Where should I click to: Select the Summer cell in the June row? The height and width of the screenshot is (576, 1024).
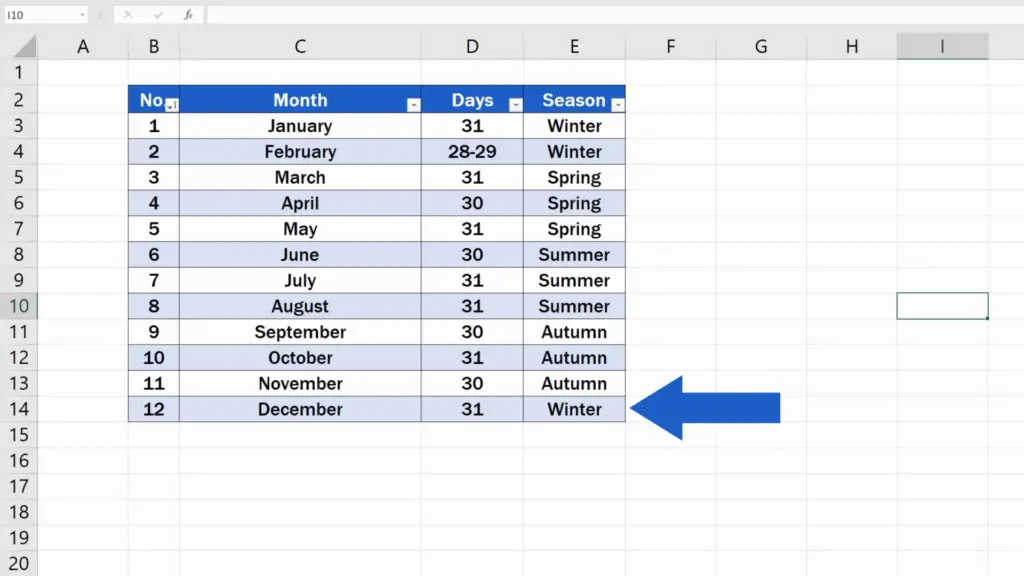tap(574, 254)
